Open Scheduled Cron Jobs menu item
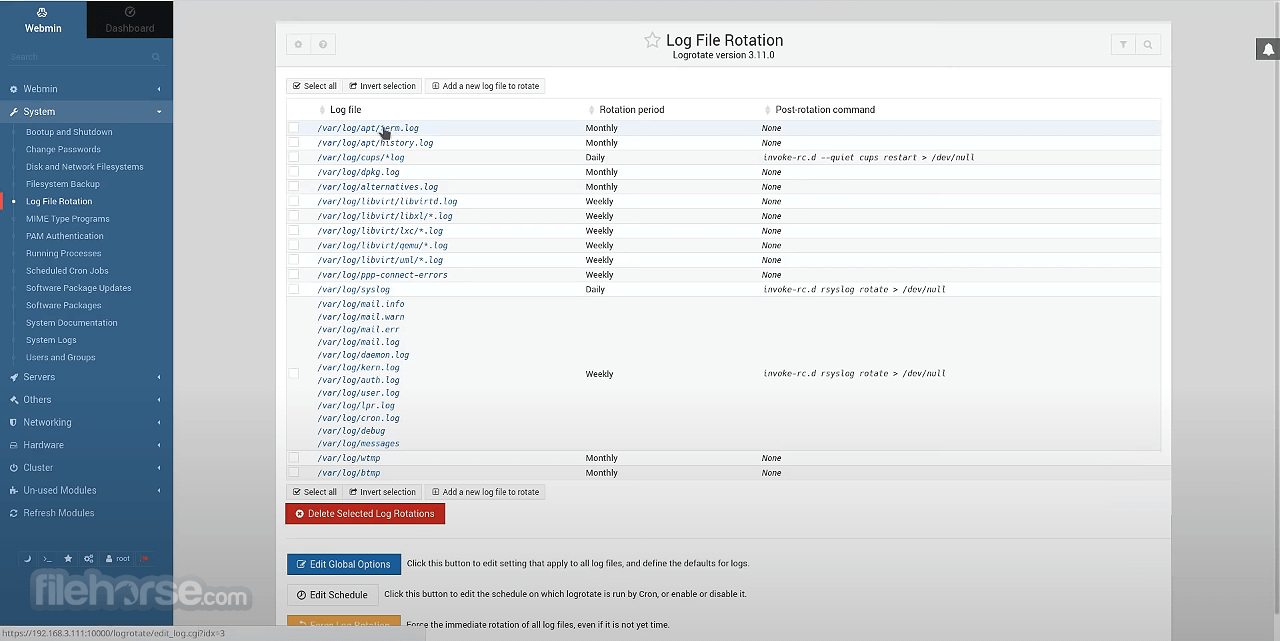 pyautogui.click(x=67, y=271)
